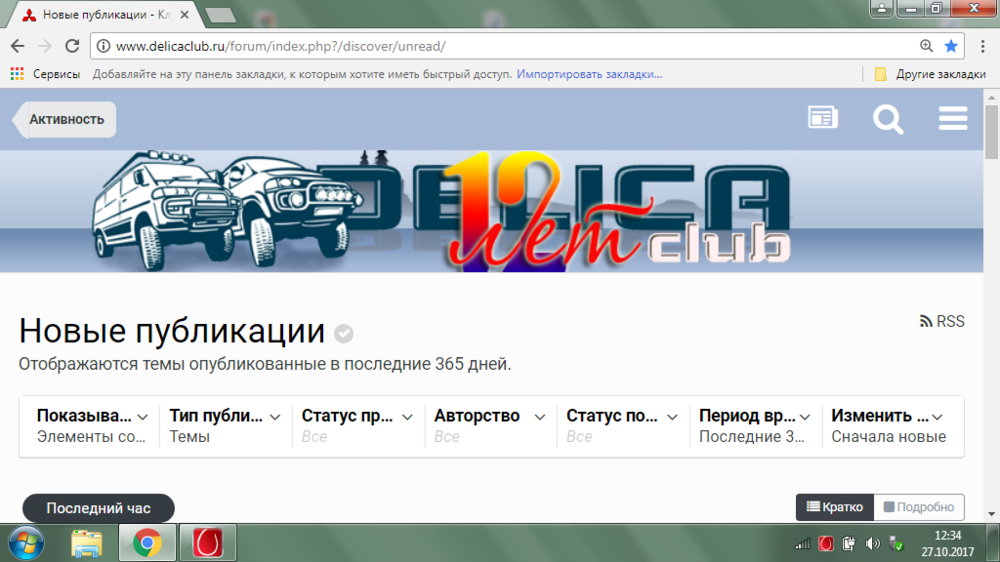The height and width of the screenshot is (562, 1000).
Task: Open the Chrome zoom magnifier in address bar
Action: pyautogui.click(x=926, y=46)
